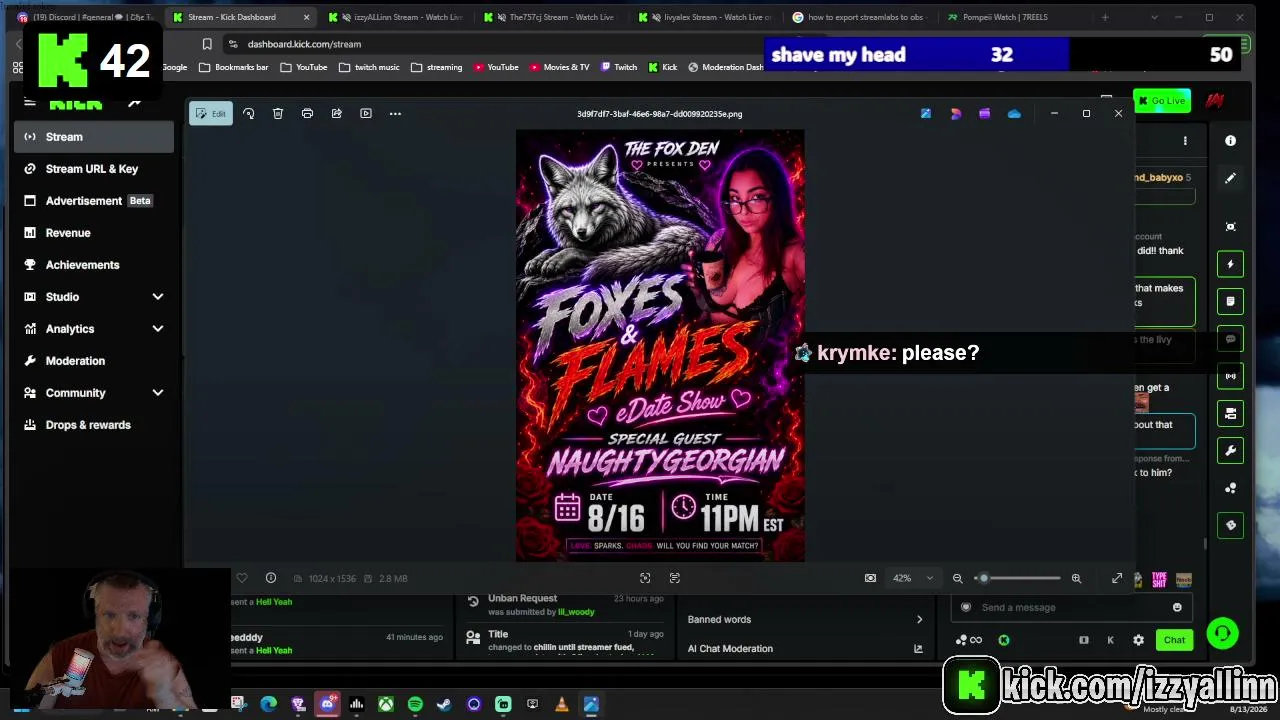Close the Stream - Kick Dashboard tab

coord(306,17)
